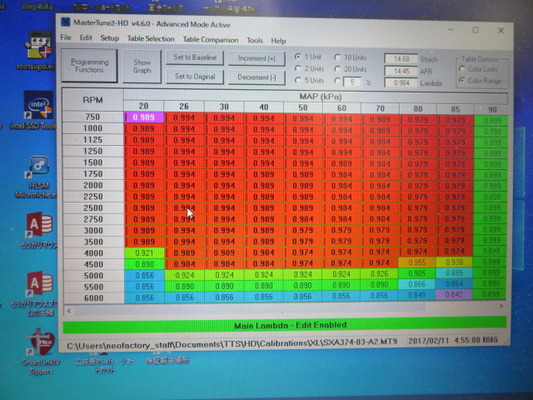Click the 750 RPM row header
This screenshot has height=400, width=533.
pyautogui.click(x=93, y=117)
